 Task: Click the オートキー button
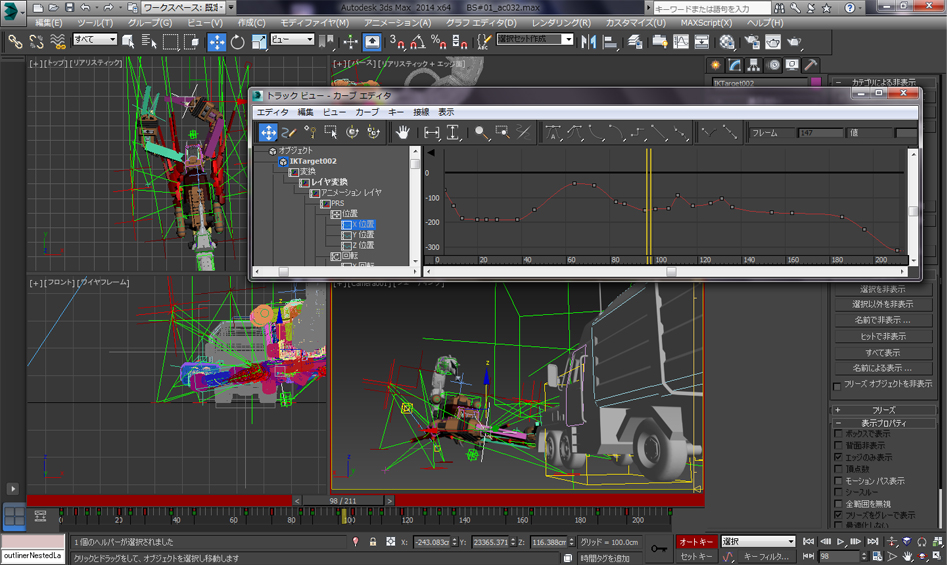pyautogui.click(x=696, y=542)
